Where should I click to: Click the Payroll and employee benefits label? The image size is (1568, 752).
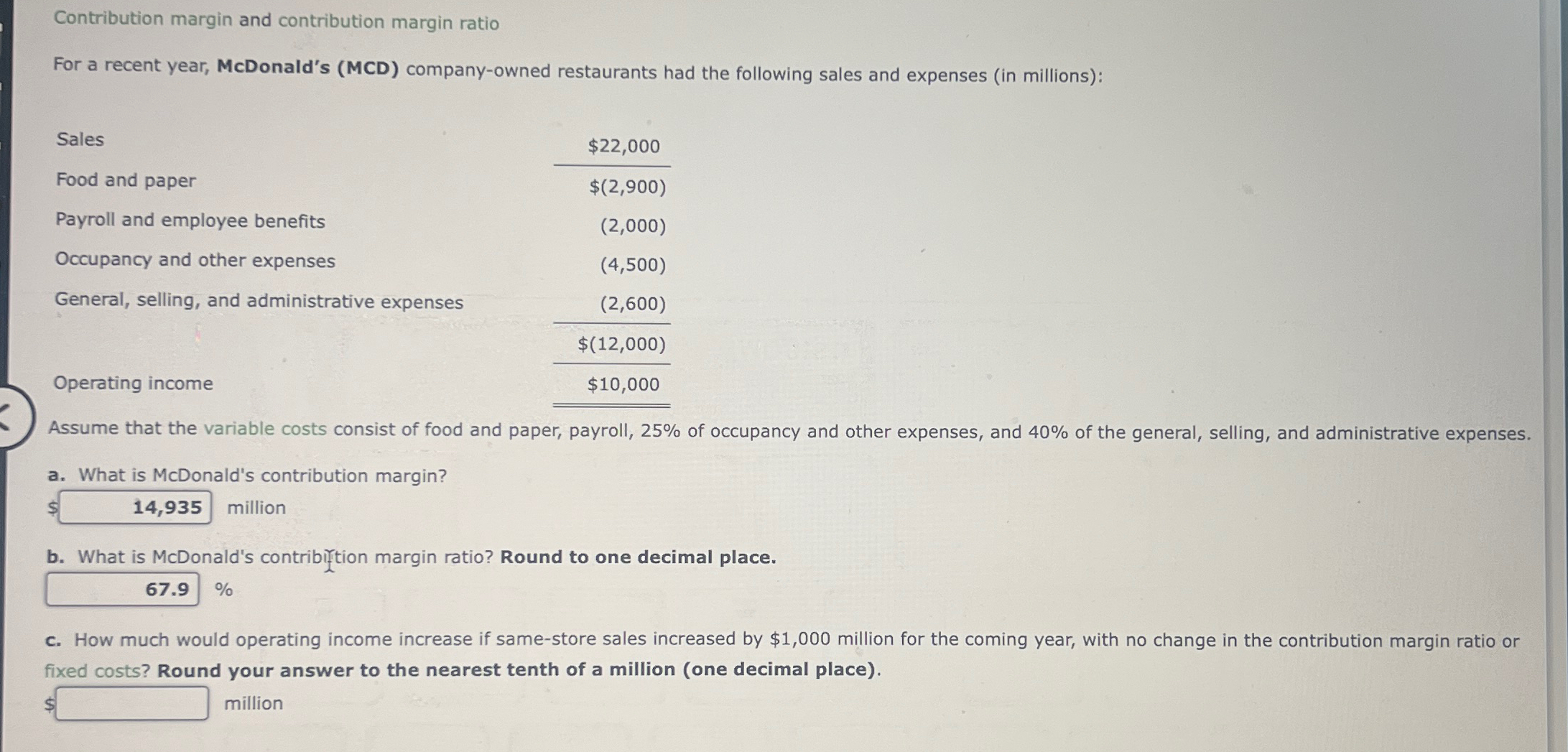point(190,221)
